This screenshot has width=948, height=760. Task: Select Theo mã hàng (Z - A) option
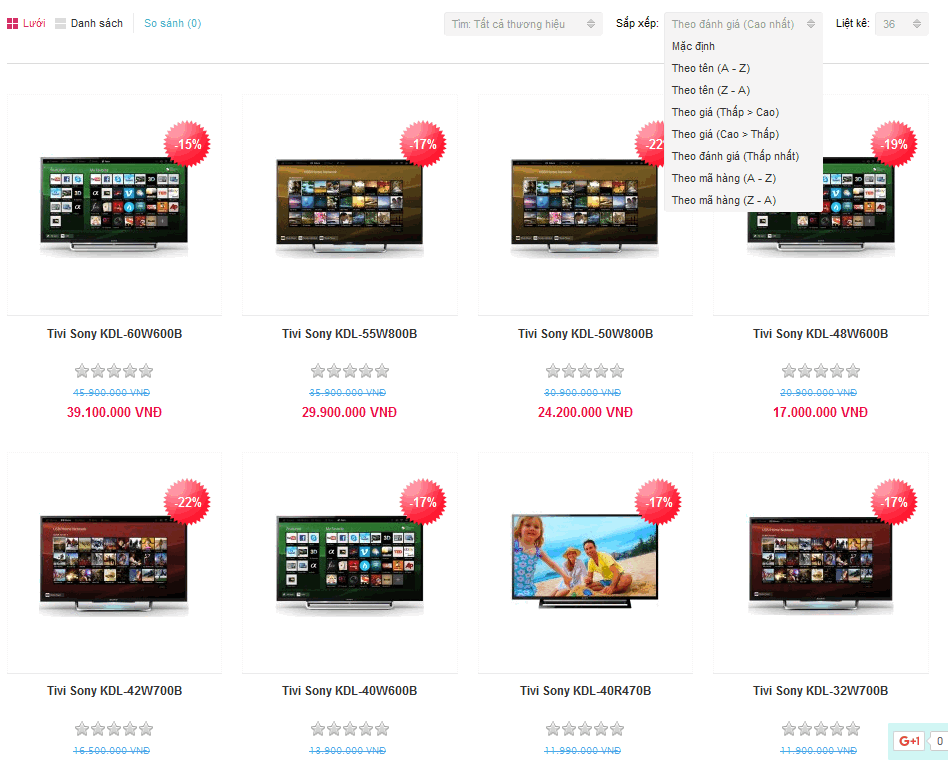coord(724,200)
